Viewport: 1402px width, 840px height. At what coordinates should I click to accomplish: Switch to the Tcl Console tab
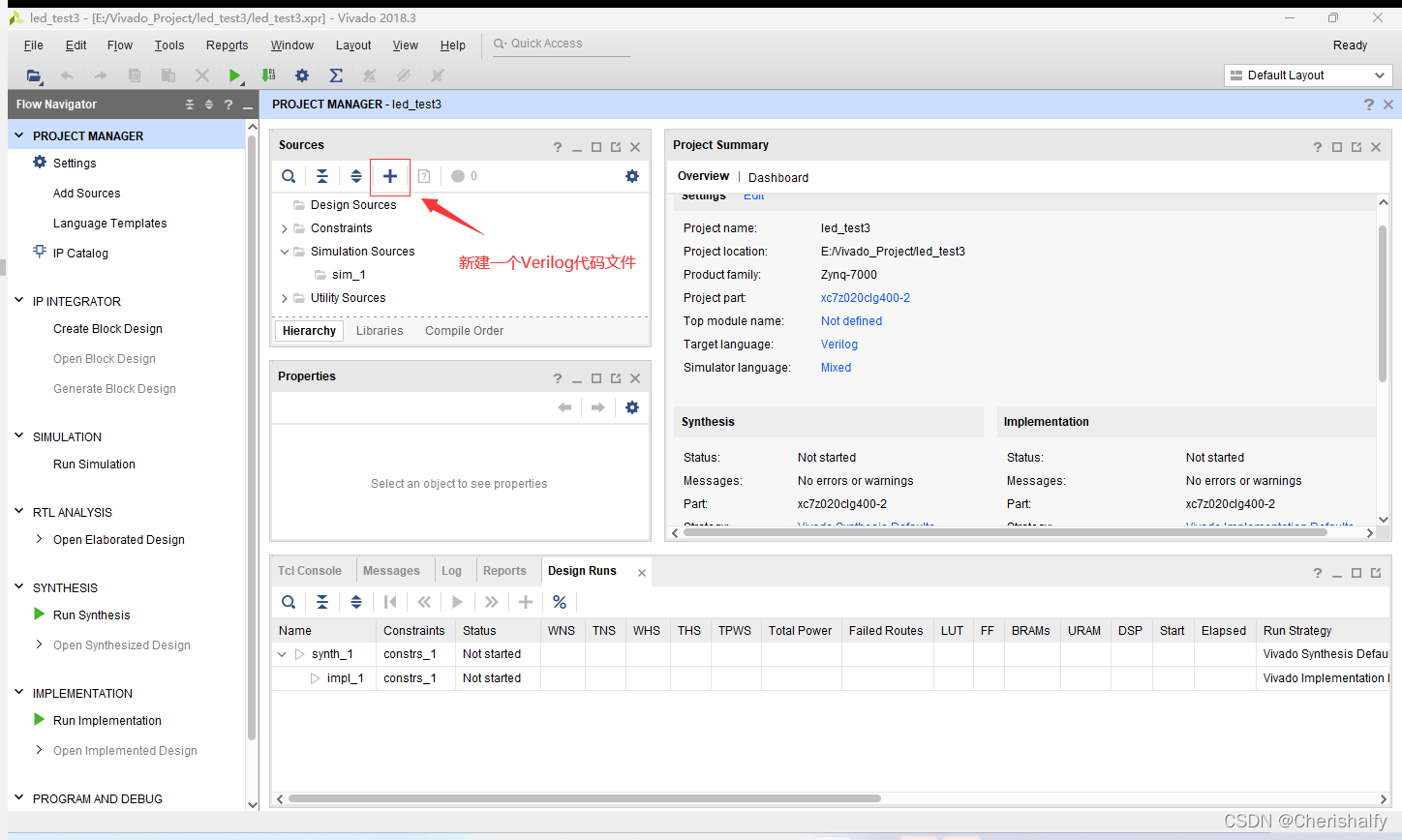click(310, 571)
